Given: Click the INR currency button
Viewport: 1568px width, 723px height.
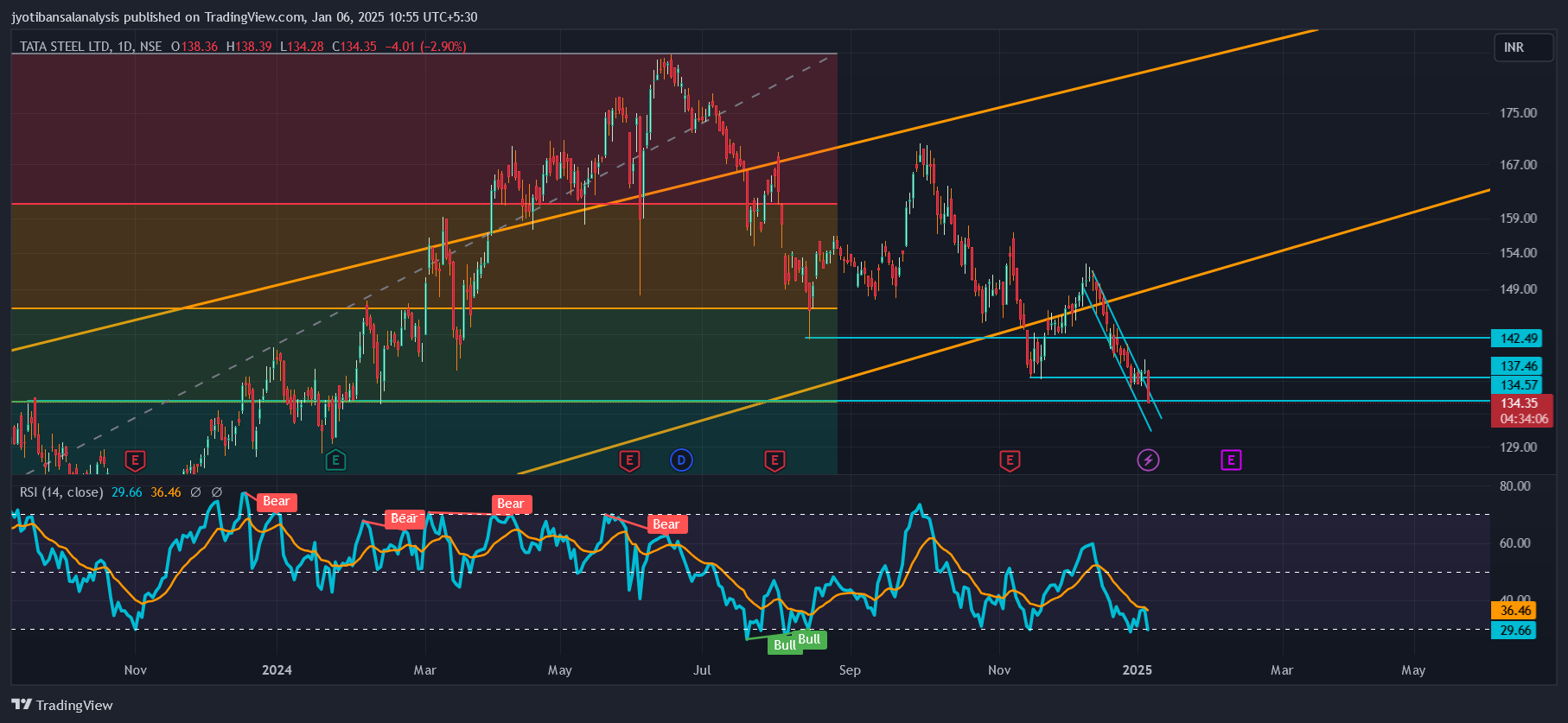Looking at the screenshot, I should pos(1524,48).
